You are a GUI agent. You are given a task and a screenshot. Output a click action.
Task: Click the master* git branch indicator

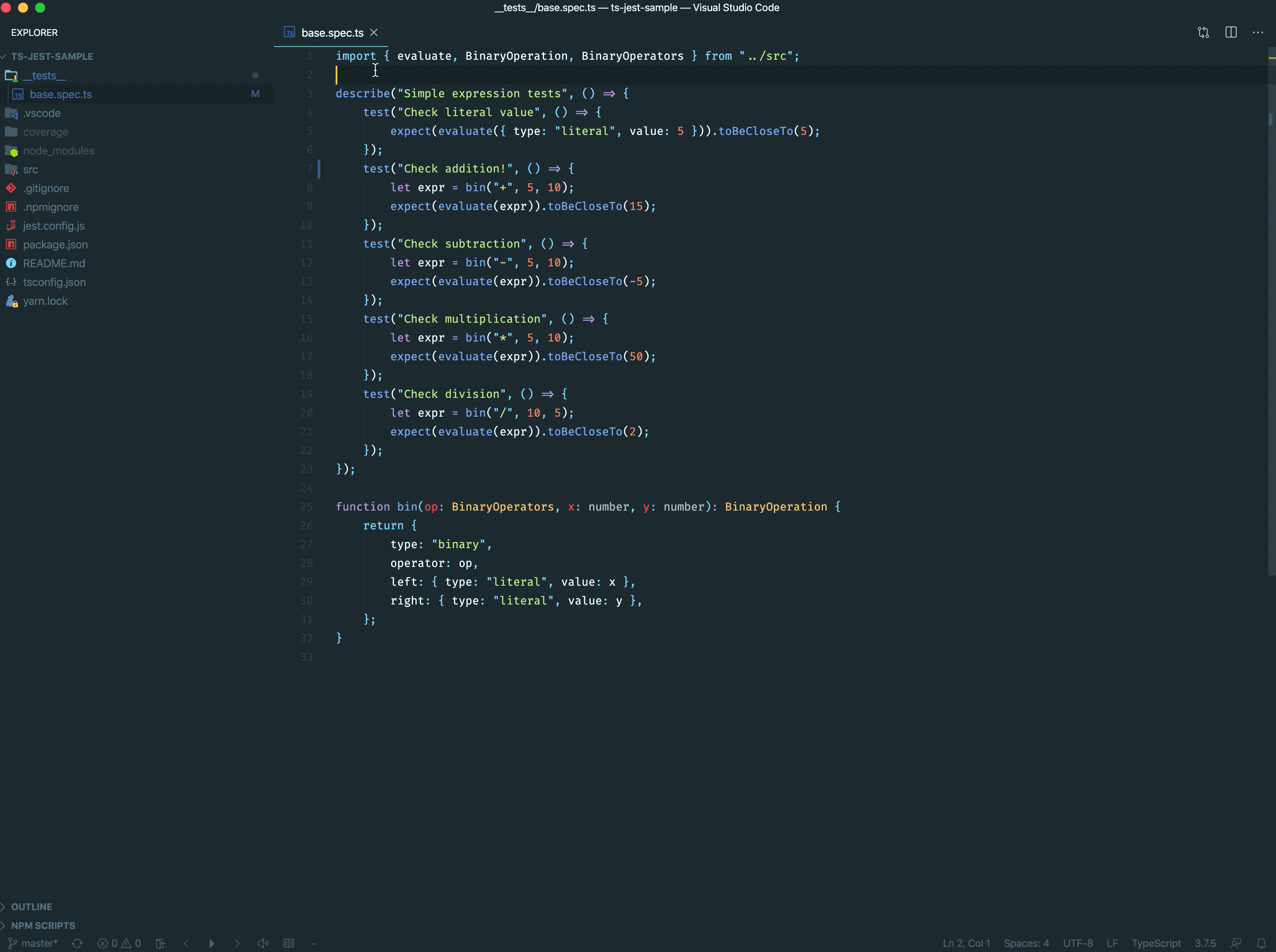click(33, 943)
